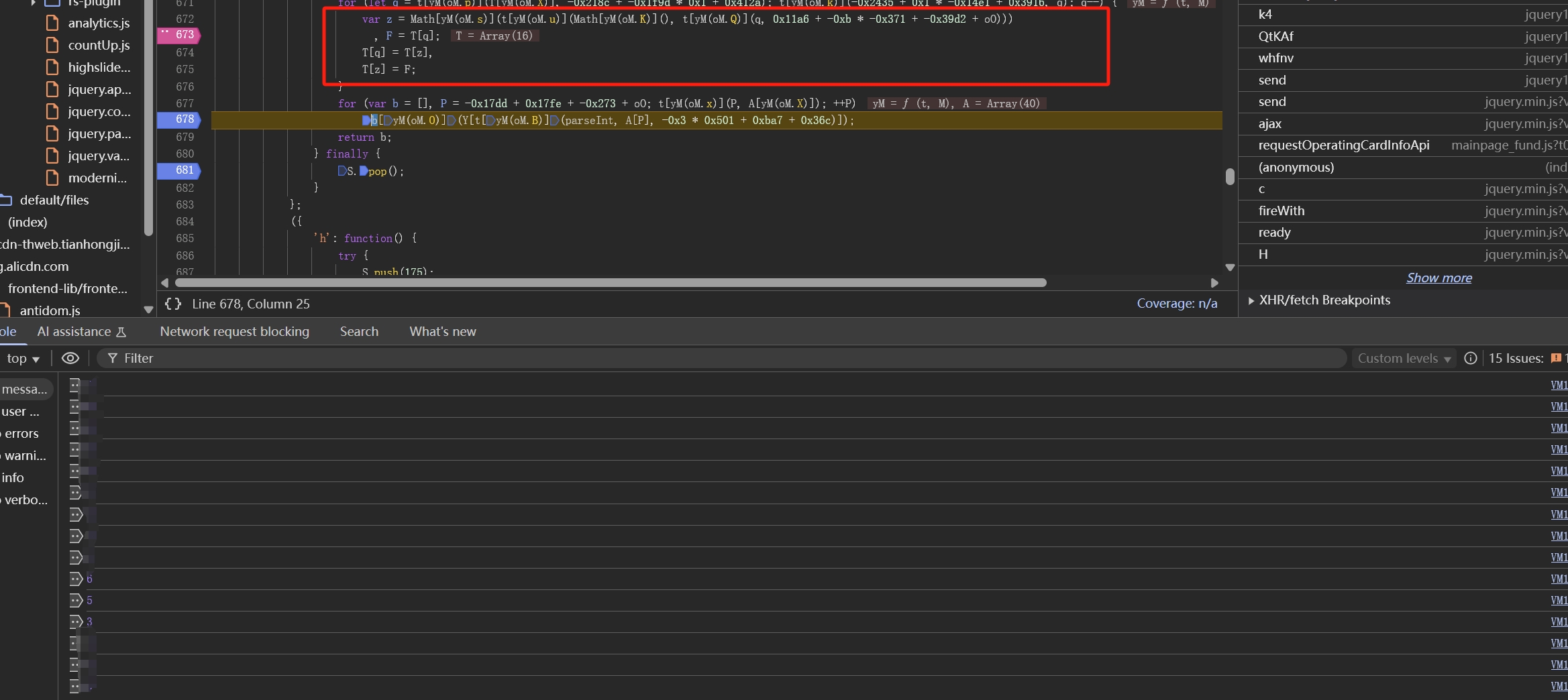
Task: Filter console by verbose
Action: [x=25, y=500]
